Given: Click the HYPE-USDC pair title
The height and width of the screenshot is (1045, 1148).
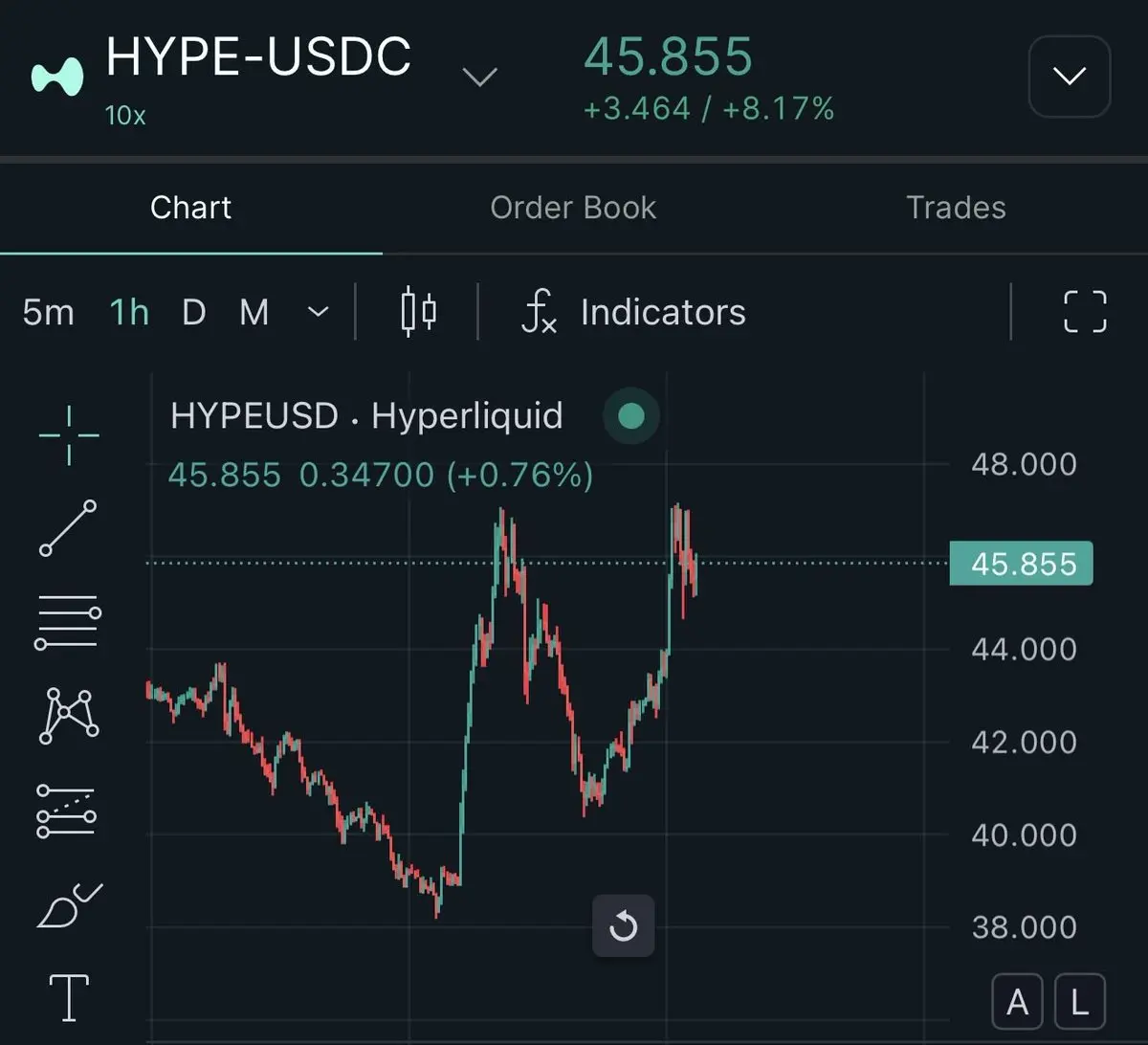Looking at the screenshot, I should coord(258,56).
